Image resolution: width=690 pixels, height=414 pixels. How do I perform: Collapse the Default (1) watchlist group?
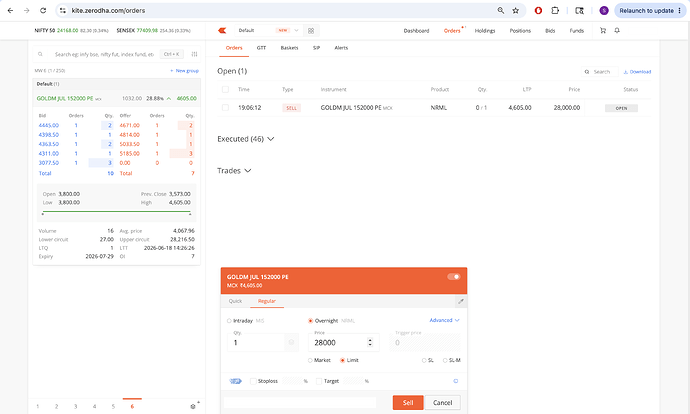click(x=117, y=84)
